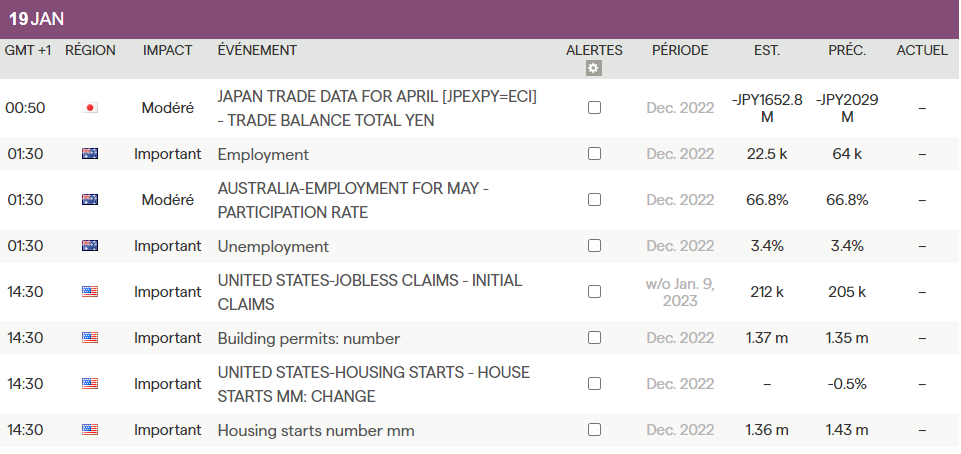This screenshot has height=454, width=961.
Task: Click US flag in Jobless Claims row
Action: (90, 292)
